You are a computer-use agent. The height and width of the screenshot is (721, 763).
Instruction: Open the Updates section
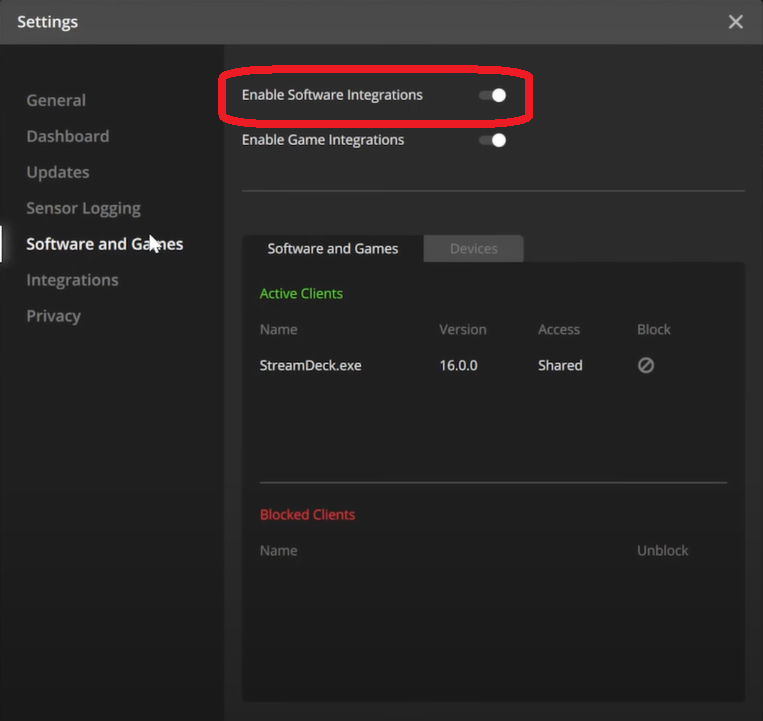(x=58, y=172)
